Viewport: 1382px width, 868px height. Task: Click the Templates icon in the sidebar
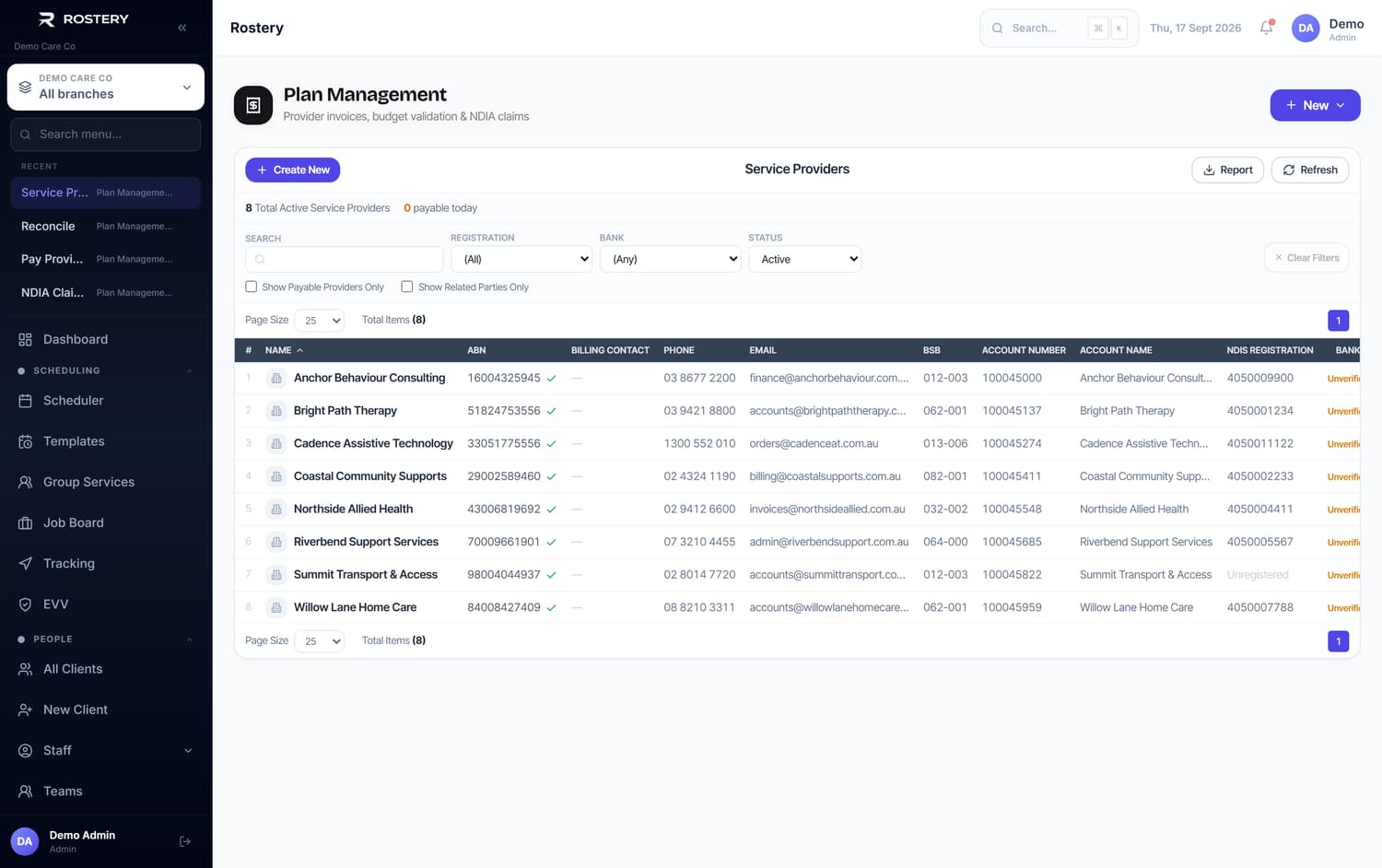pos(25,441)
